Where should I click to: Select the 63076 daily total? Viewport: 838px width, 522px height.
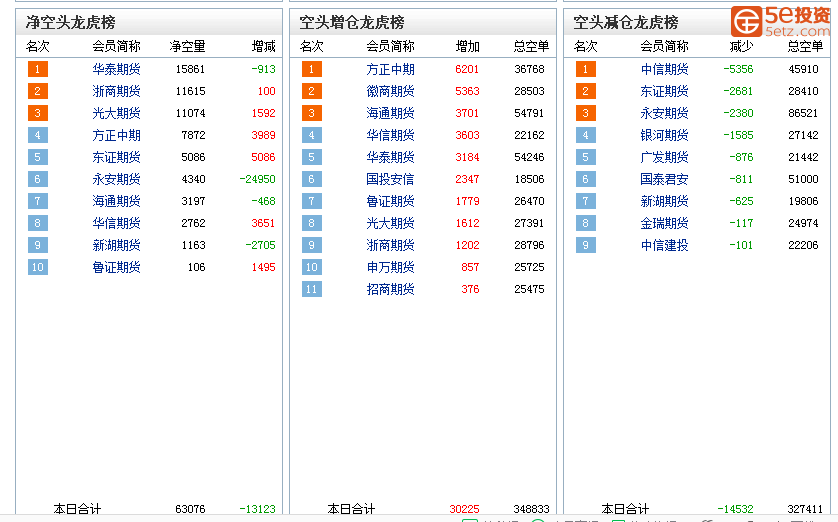(190, 509)
